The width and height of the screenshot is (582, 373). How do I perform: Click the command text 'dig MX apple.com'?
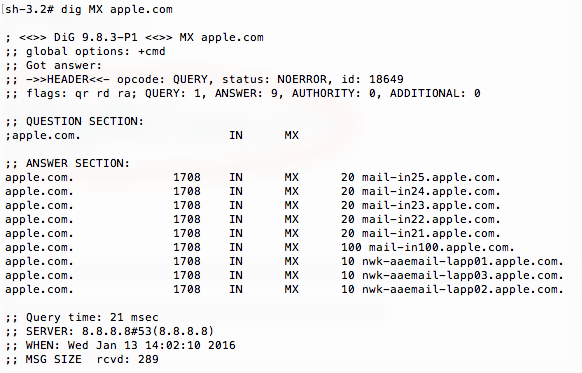tap(117, 10)
